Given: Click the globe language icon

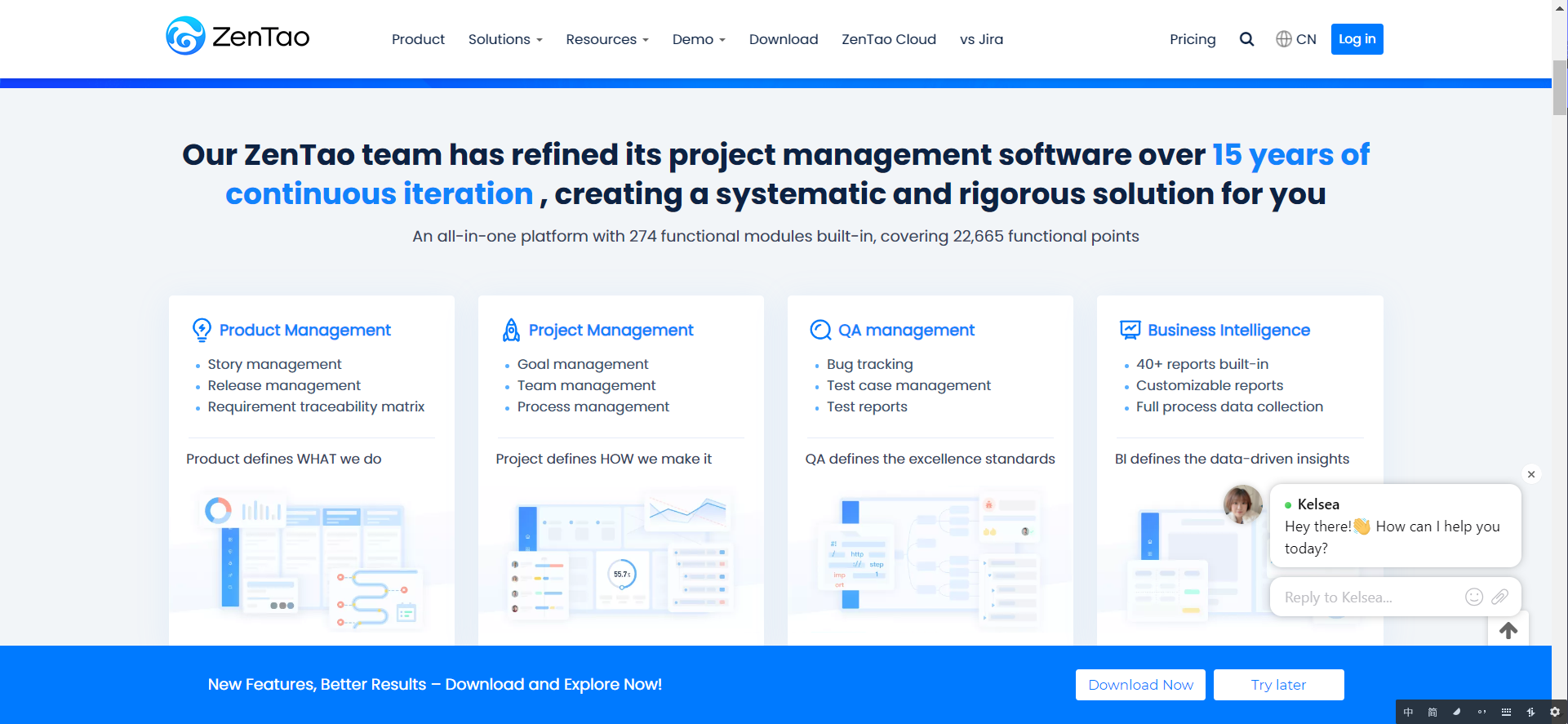Looking at the screenshot, I should [1284, 39].
